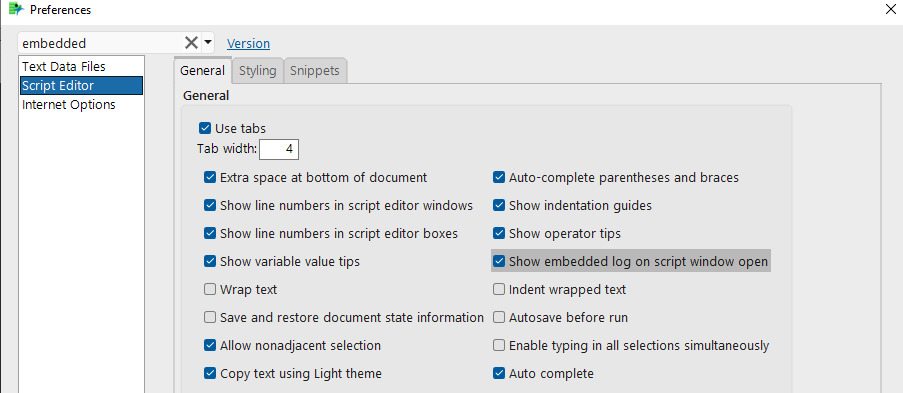Toggle Auto-complete parentheses and braces
Screen dimensions: 903x393
[499, 177]
